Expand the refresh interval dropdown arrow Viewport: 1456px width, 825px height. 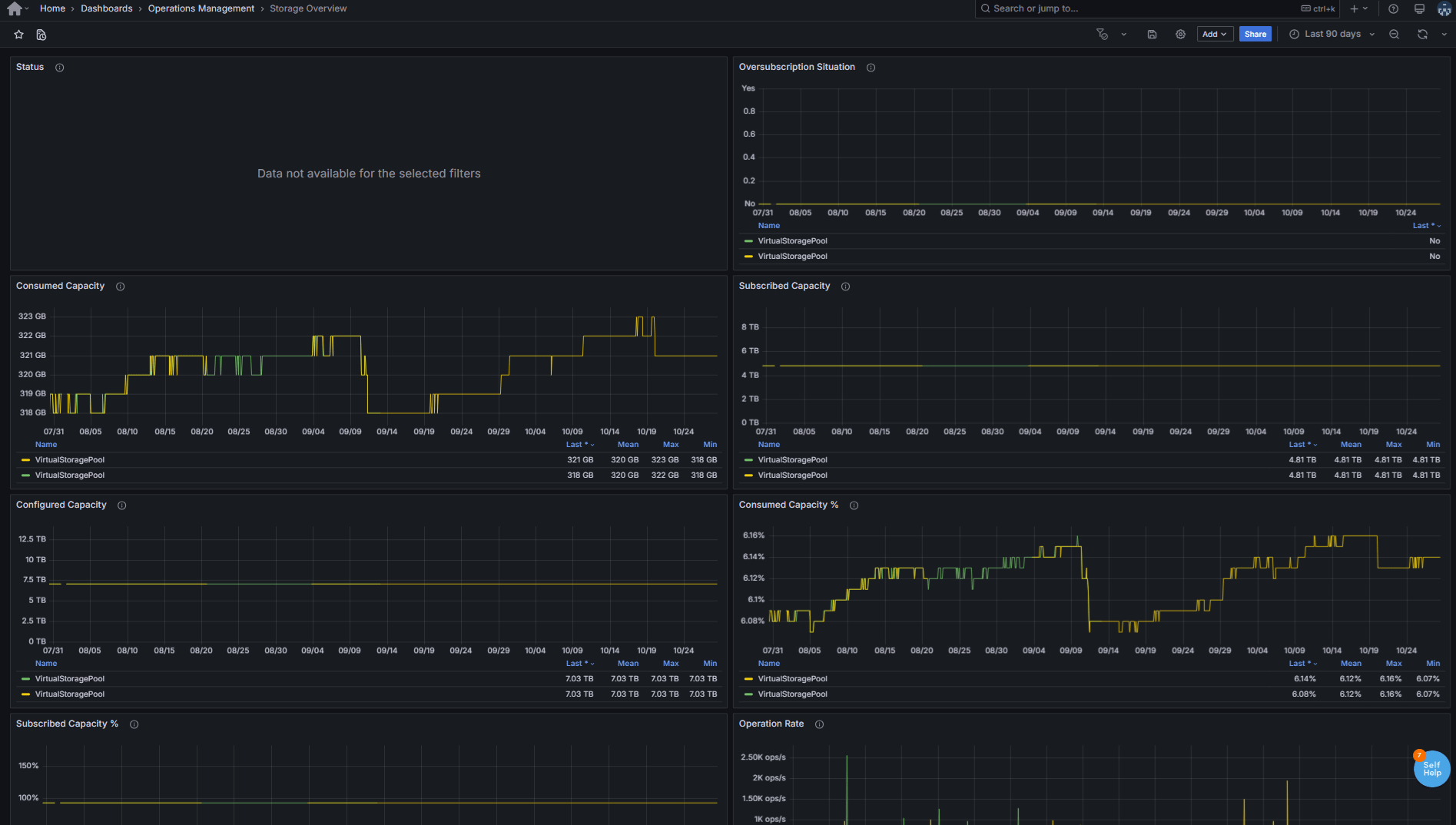tap(1444, 35)
